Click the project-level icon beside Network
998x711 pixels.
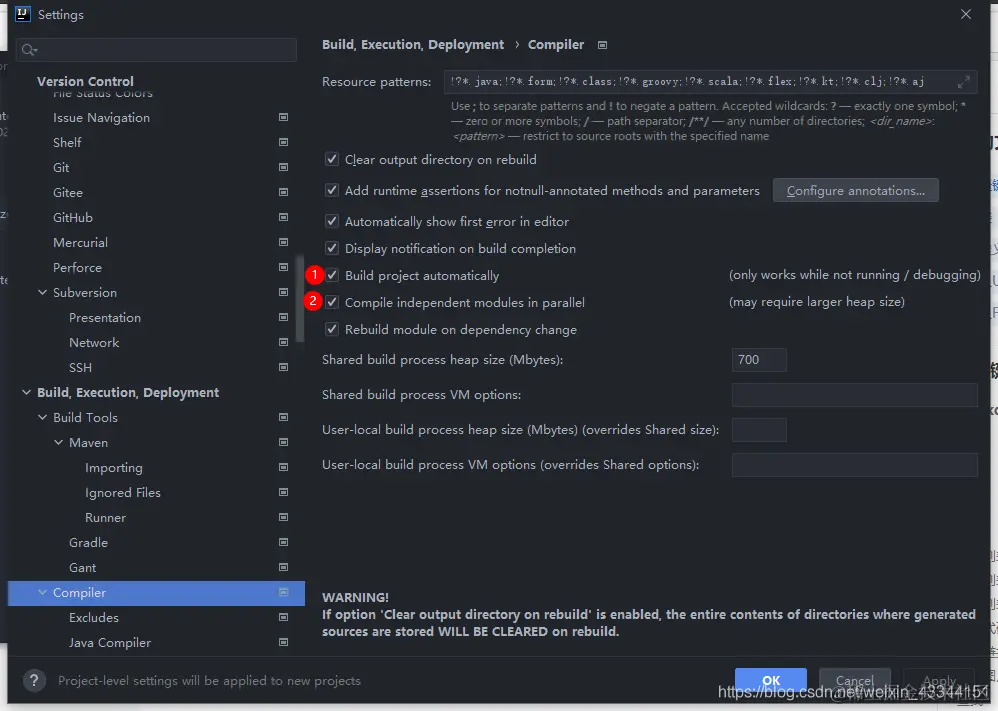tap(284, 342)
